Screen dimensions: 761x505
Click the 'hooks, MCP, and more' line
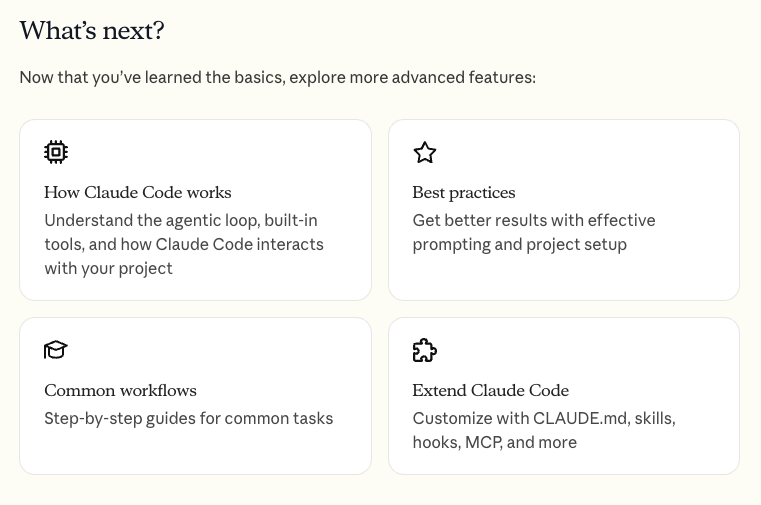[x=495, y=442]
